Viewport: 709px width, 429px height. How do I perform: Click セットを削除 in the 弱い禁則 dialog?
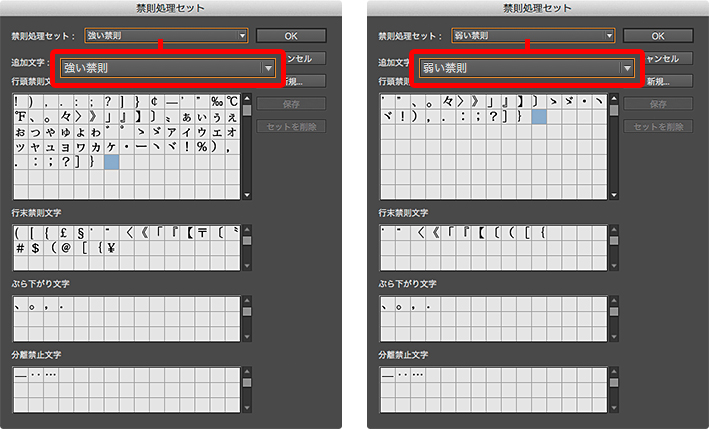click(658, 127)
